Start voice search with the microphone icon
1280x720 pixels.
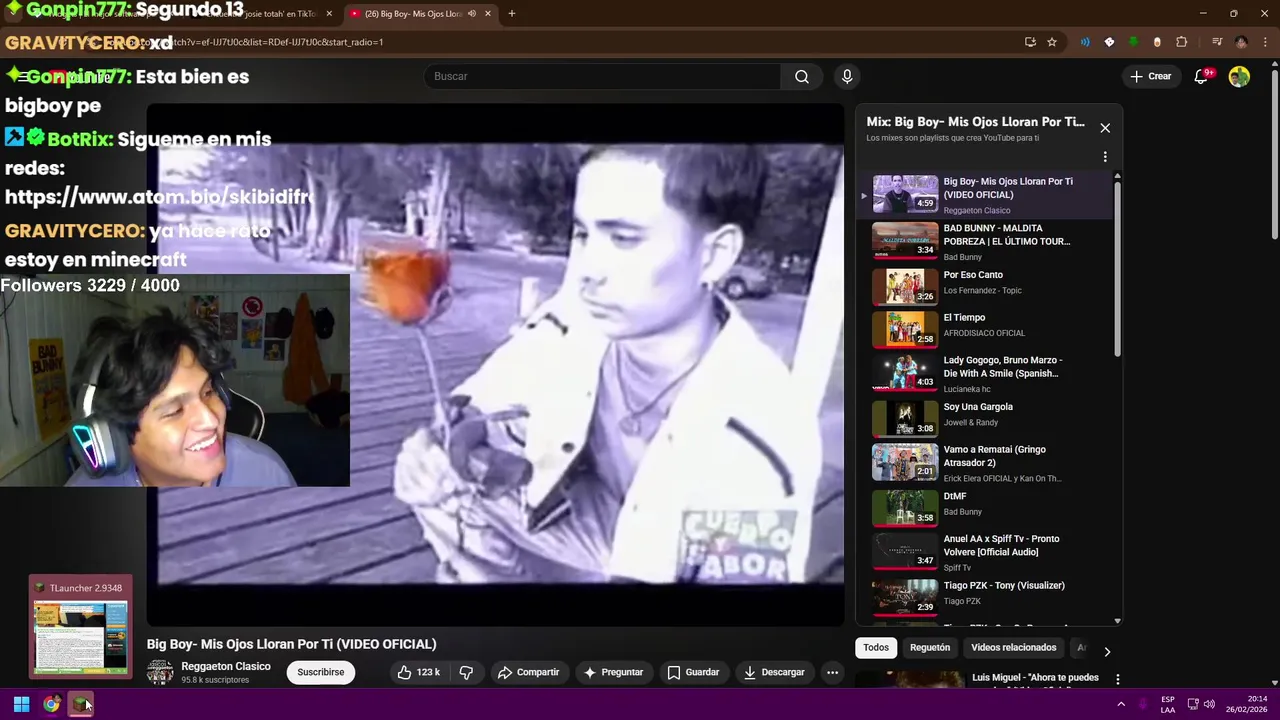point(847,76)
